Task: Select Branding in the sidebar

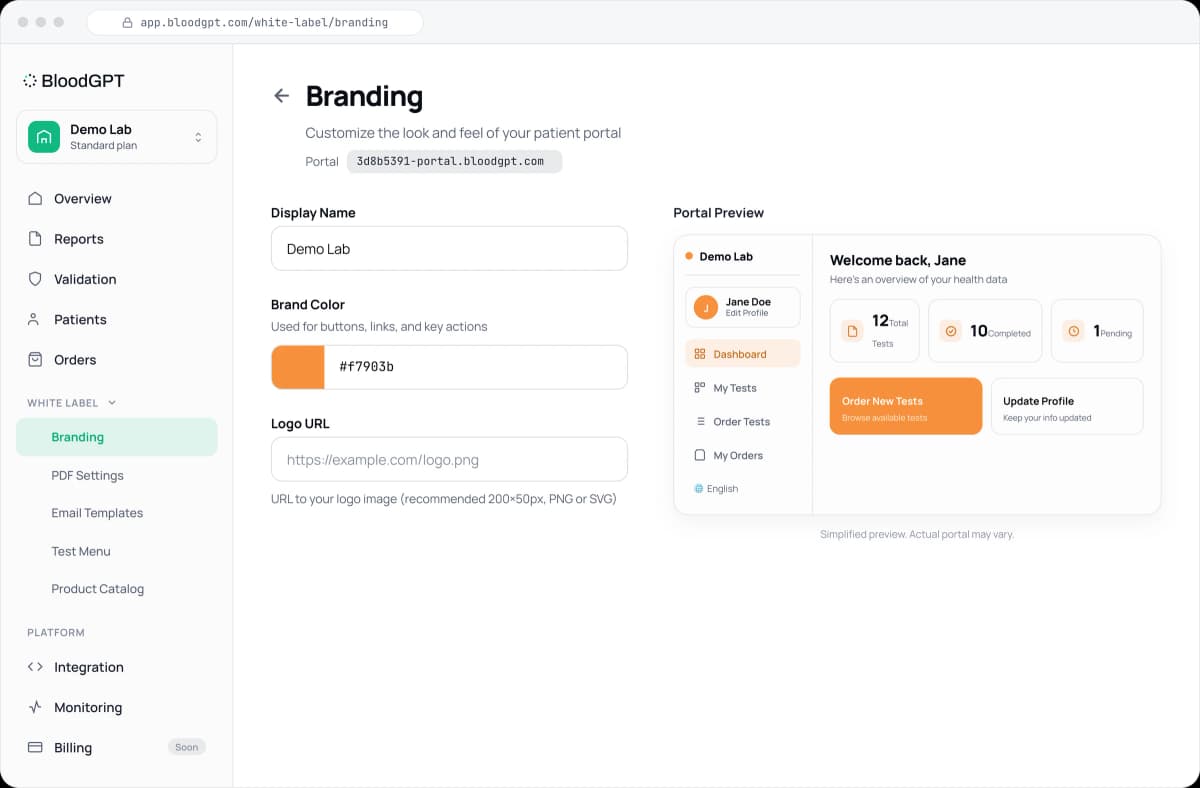Action: click(116, 437)
